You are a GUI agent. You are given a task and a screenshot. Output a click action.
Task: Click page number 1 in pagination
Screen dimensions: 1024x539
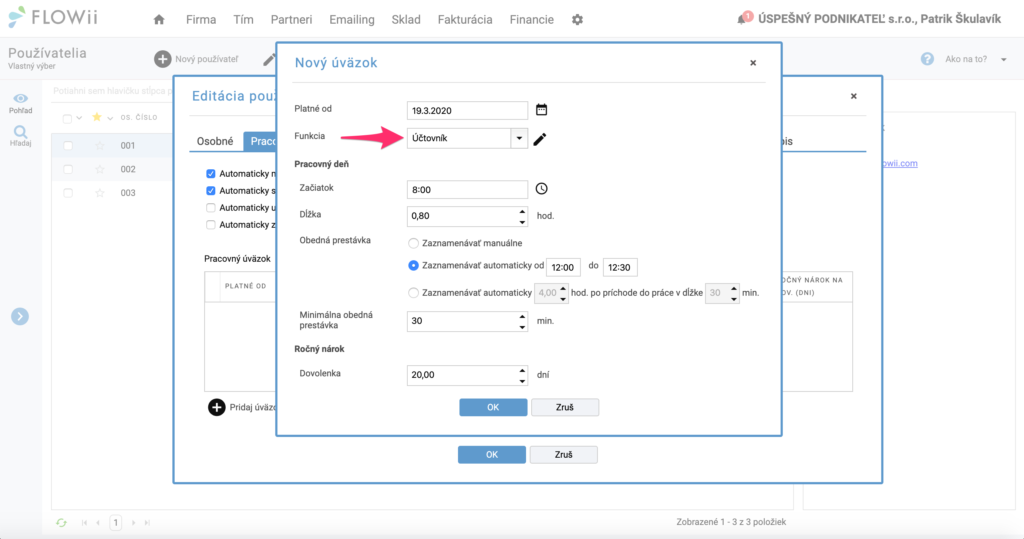116,523
